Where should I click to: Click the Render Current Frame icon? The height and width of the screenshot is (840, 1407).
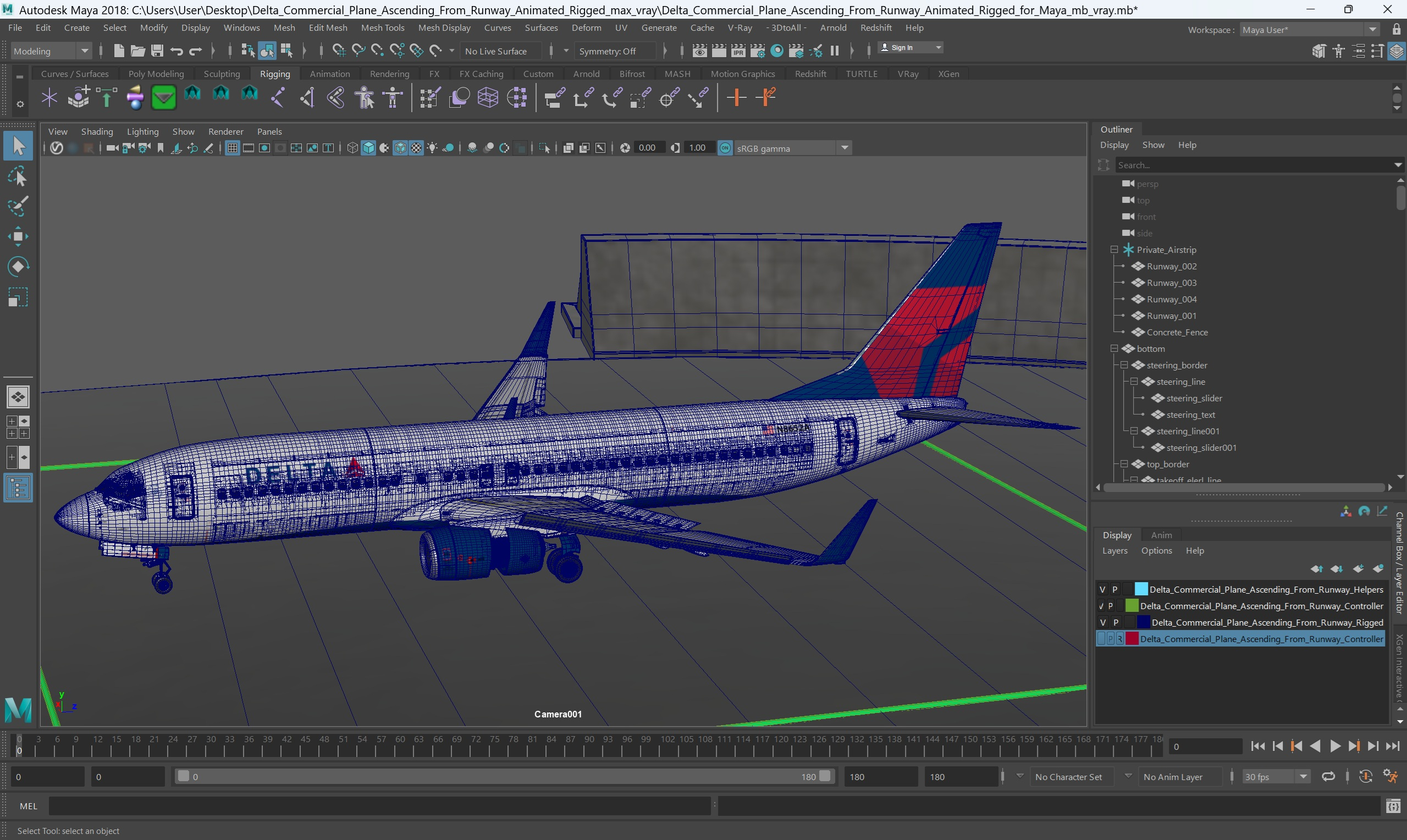(719, 51)
